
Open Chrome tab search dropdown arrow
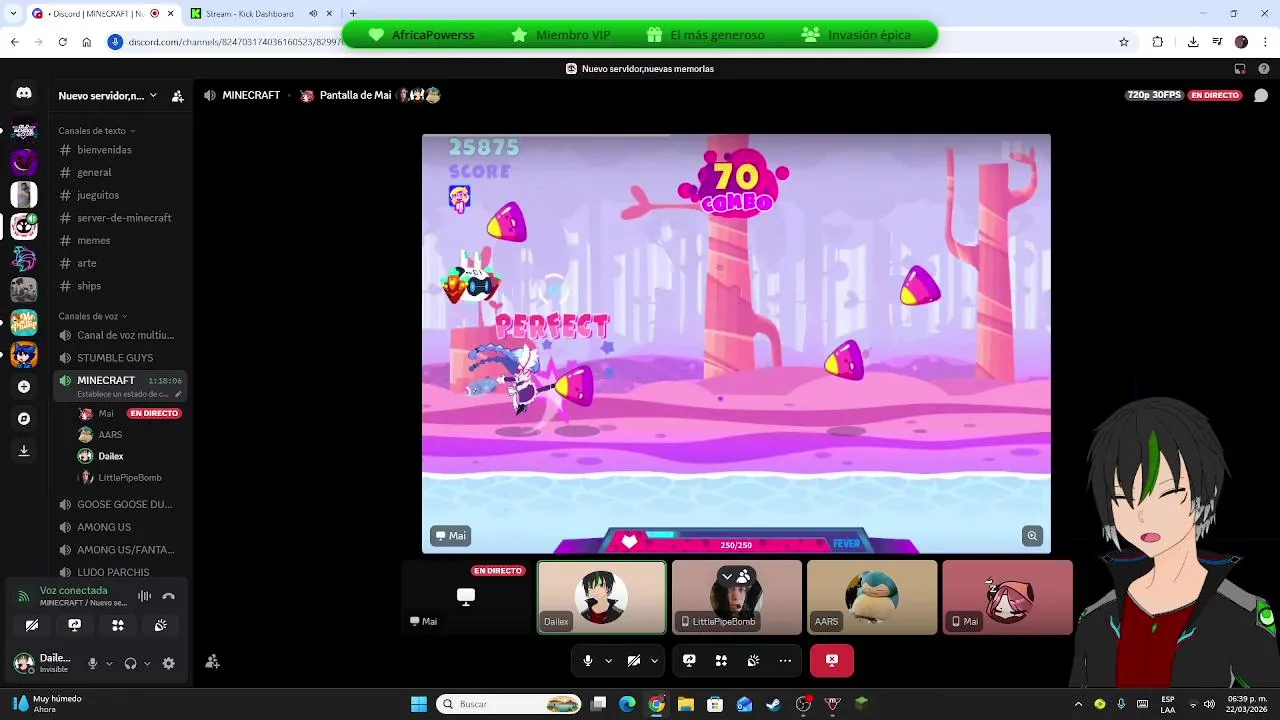13,14
